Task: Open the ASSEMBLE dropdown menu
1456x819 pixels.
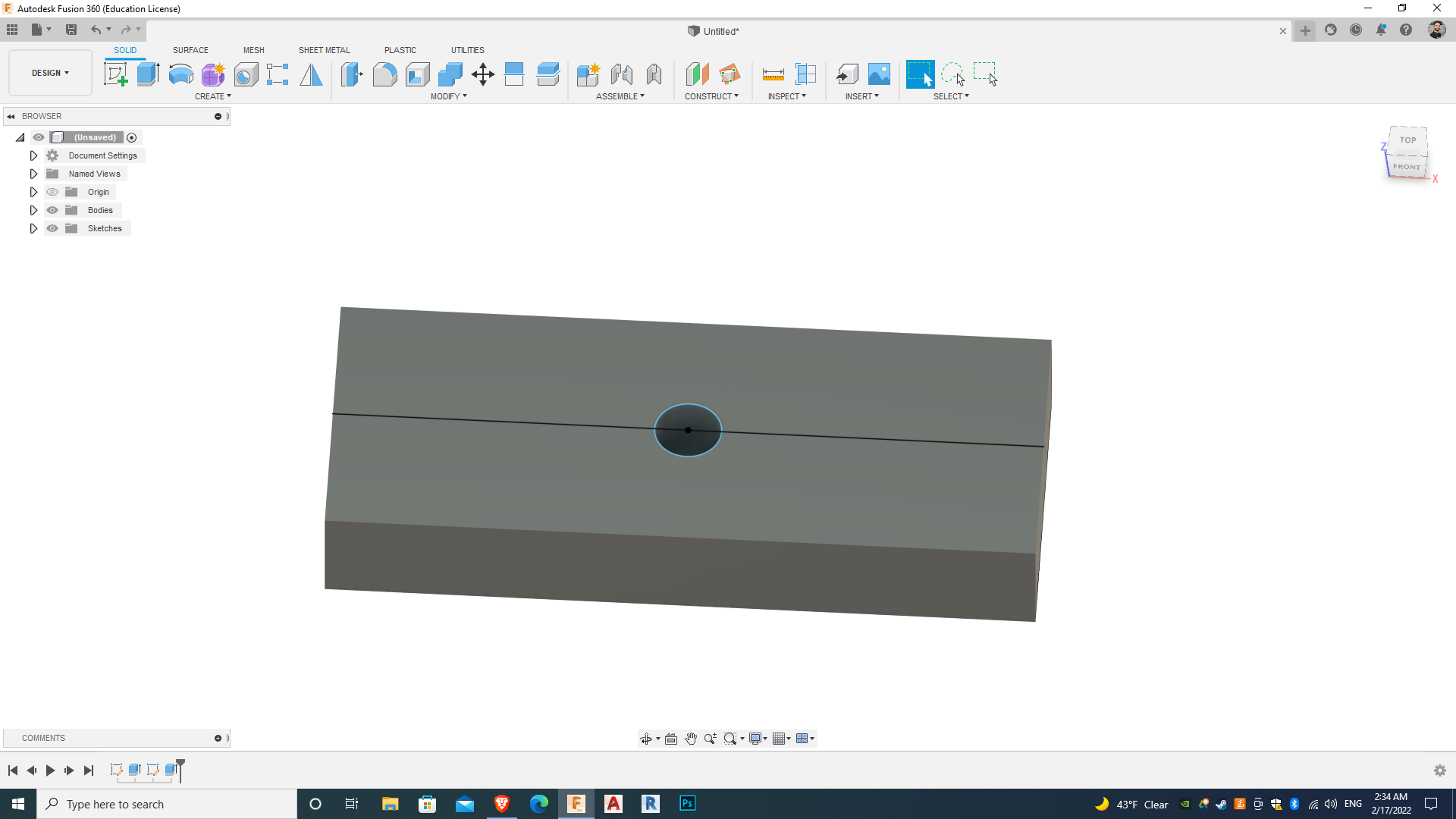Action: tap(620, 96)
